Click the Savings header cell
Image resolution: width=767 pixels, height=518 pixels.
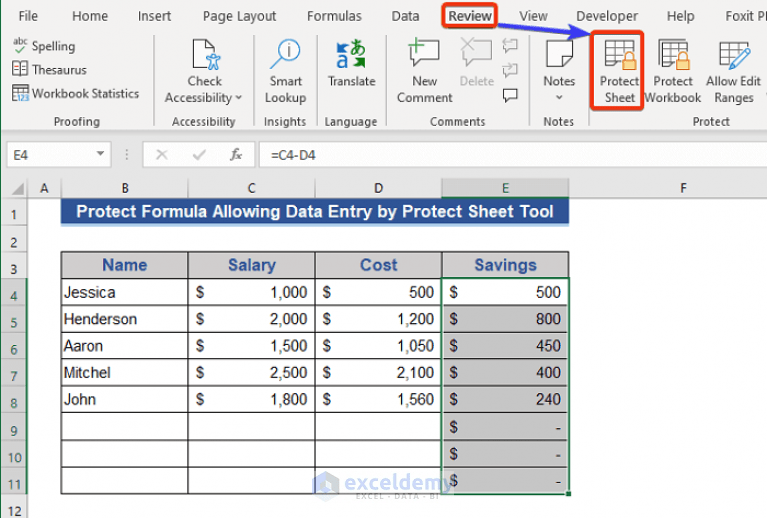pyautogui.click(x=505, y=265)
